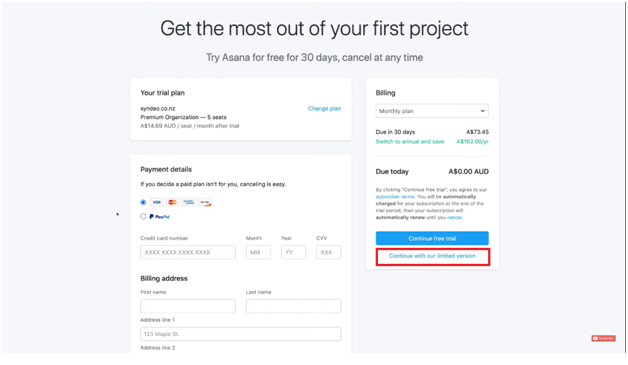Click Change plan link

point(324,109)
